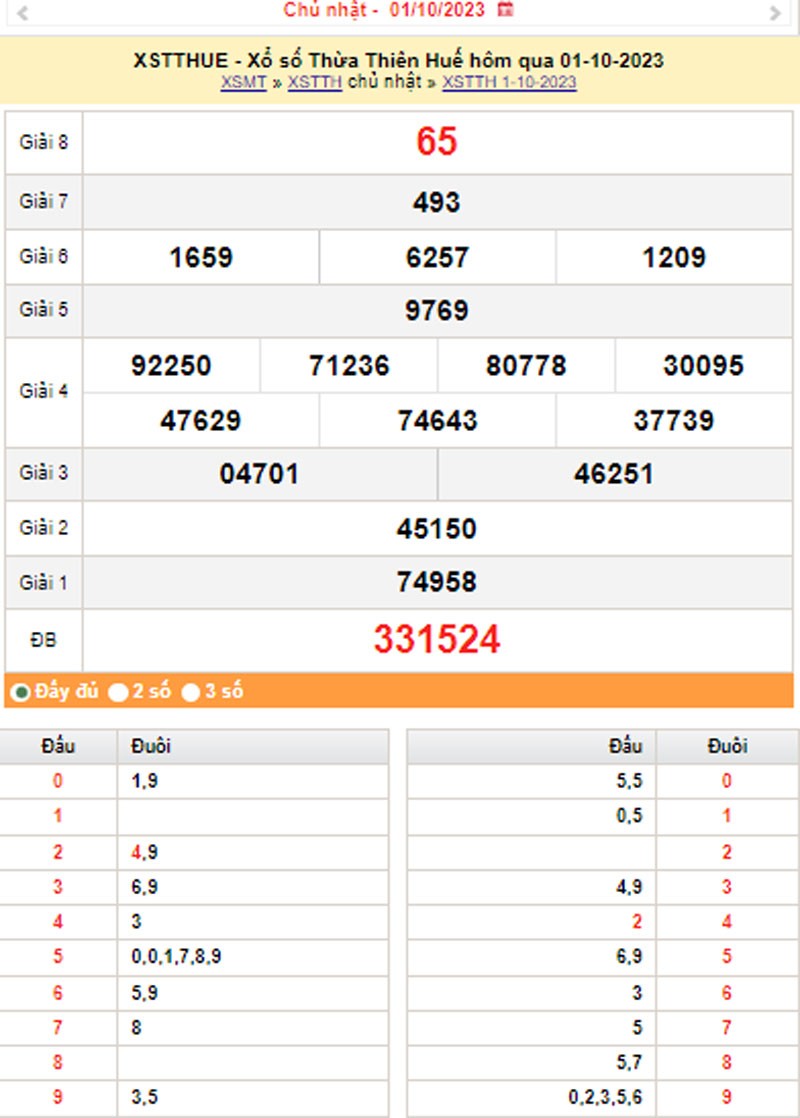The width and height of the screenshot is (800, 1118).
Task: Open the XSTTH 1-10-2023 link
Action: click(x=509, y=82)
